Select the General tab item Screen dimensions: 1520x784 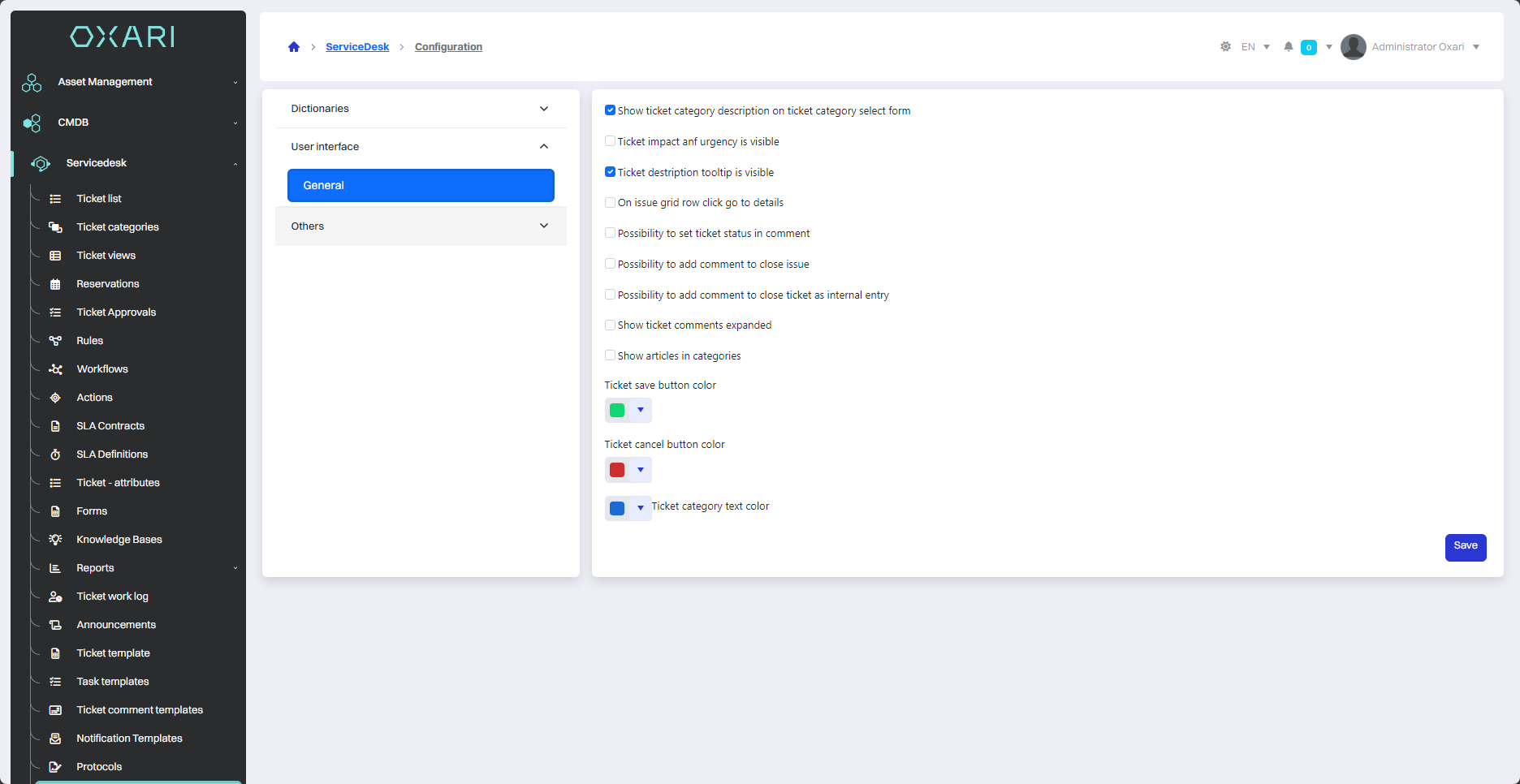(x=420, y=186)
